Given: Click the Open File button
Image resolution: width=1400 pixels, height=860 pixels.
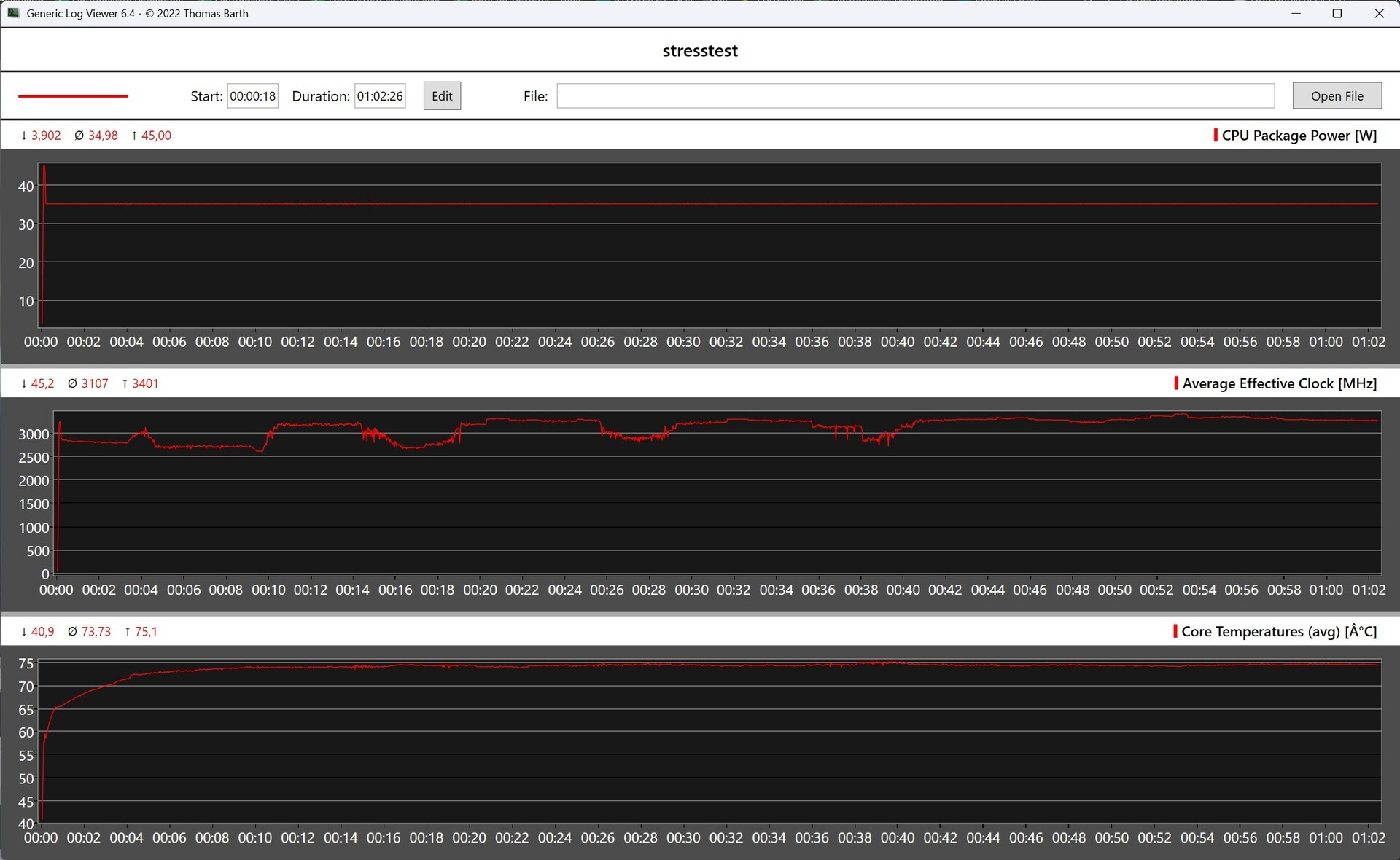Looking at the screenshot, I should (1337, 95).
